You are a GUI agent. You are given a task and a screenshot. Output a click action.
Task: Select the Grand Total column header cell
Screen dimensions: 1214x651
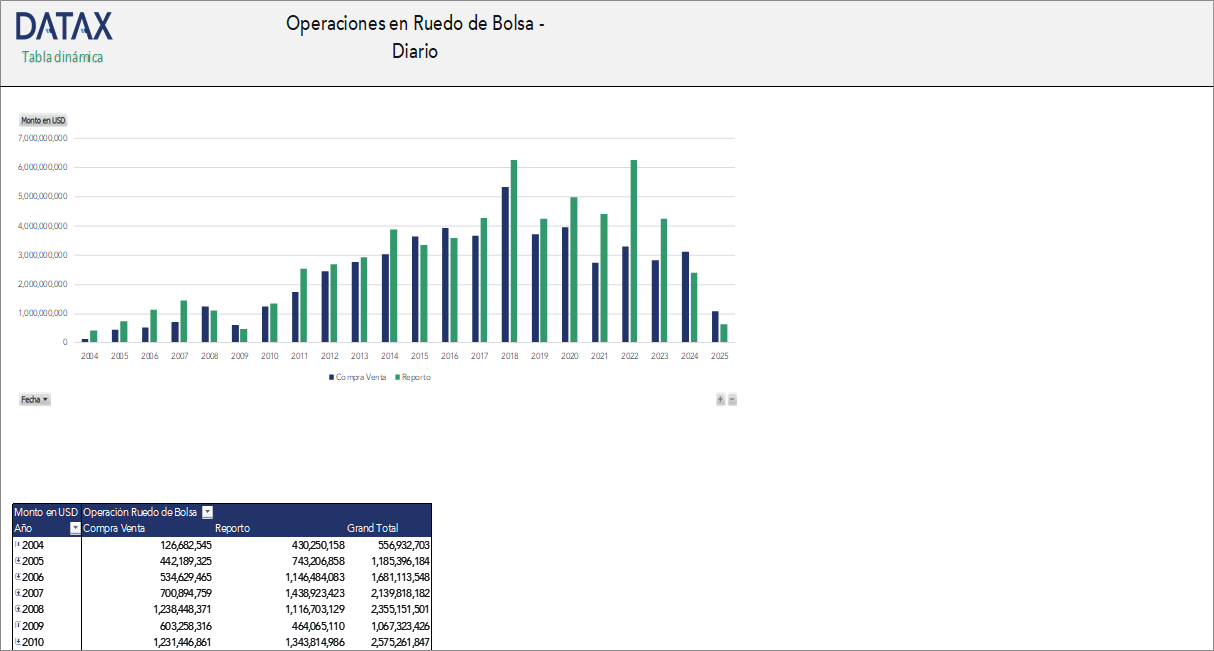click(372, 528)
